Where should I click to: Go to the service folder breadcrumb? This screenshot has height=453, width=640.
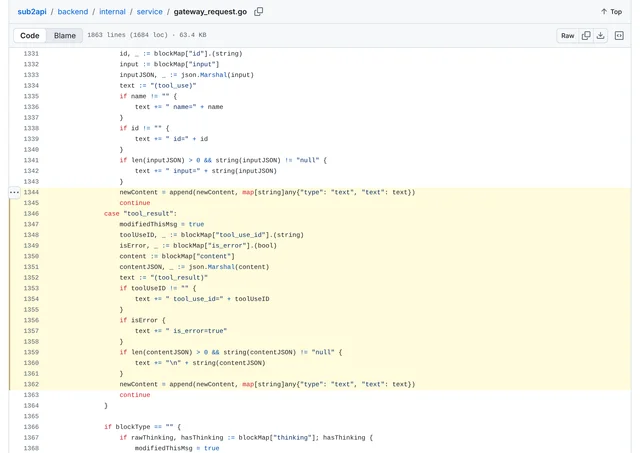click(149, 12)
